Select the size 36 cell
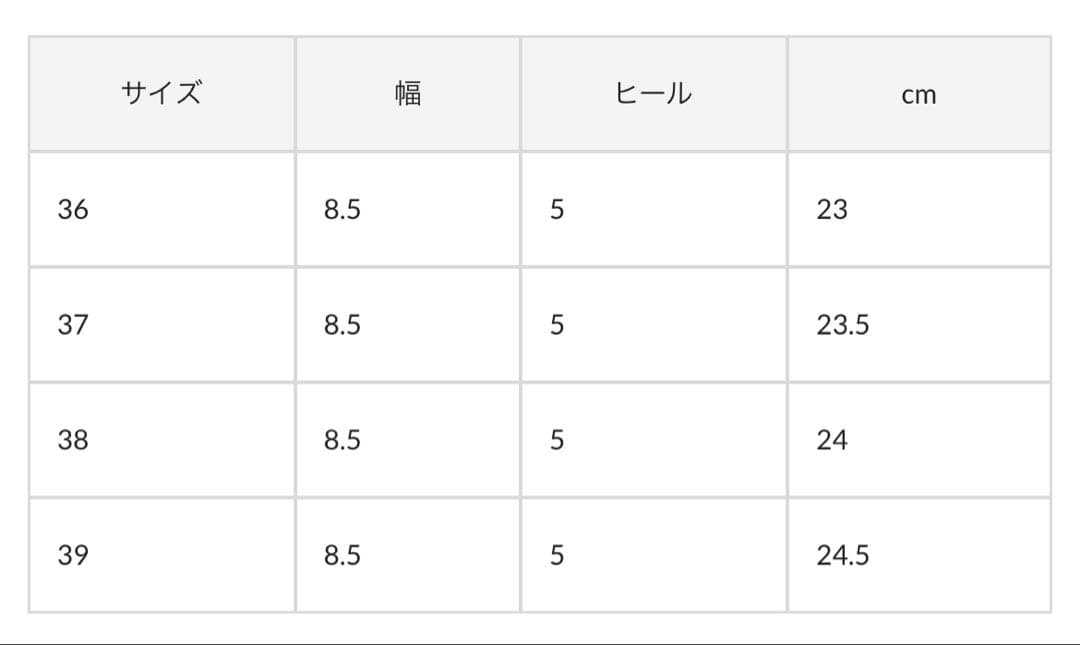The height and width of the screenshot is (645, 1080). (x=73, y=210)
